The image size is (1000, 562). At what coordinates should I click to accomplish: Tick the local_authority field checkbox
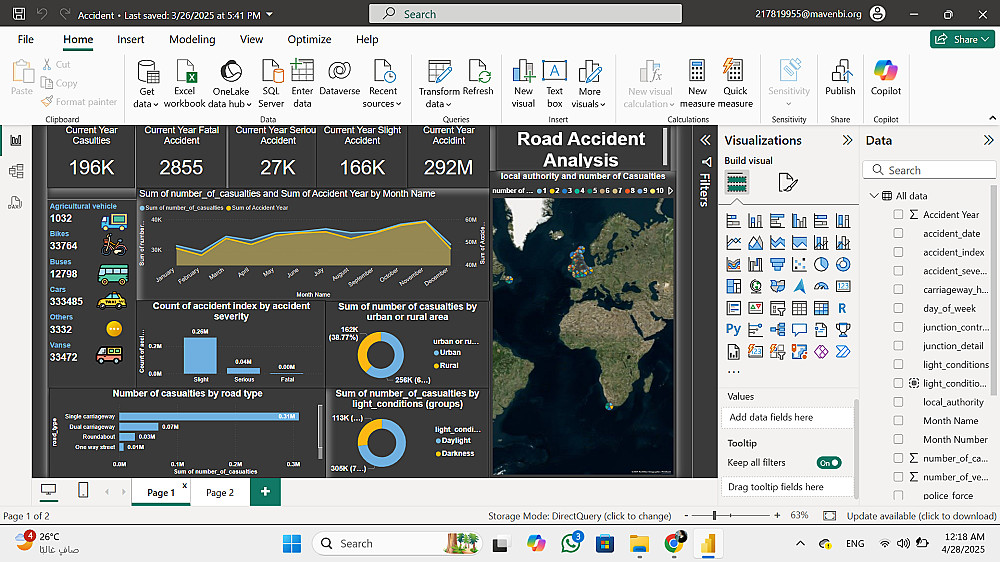point(898,402)
